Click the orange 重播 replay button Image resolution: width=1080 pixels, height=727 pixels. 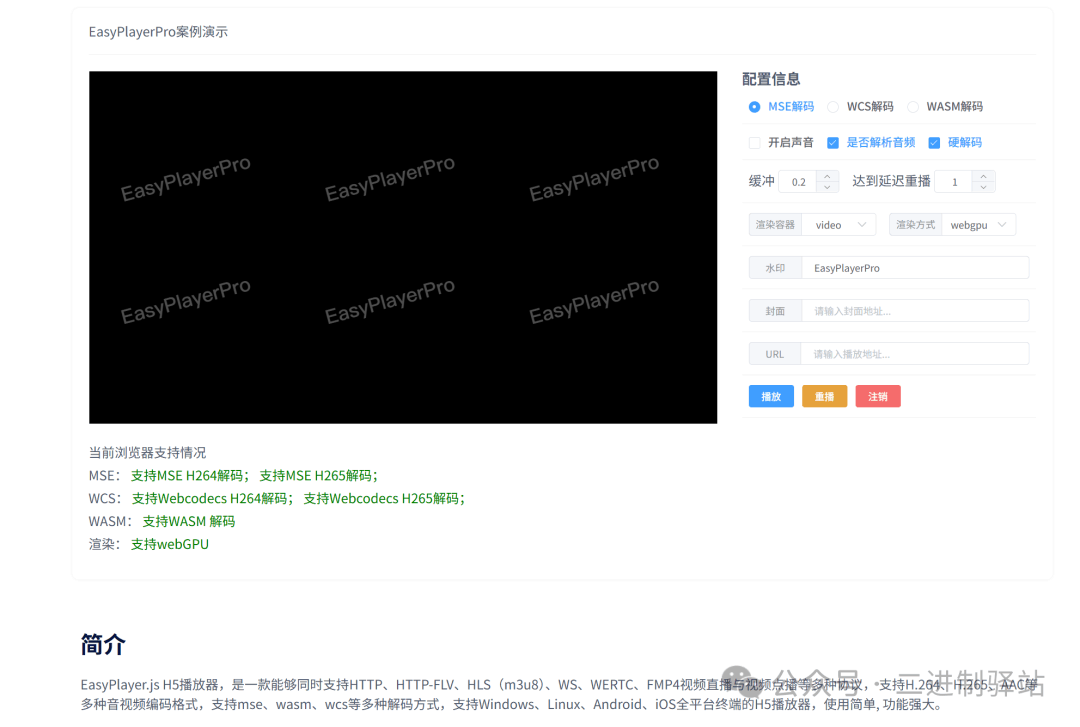coord(824,397)
